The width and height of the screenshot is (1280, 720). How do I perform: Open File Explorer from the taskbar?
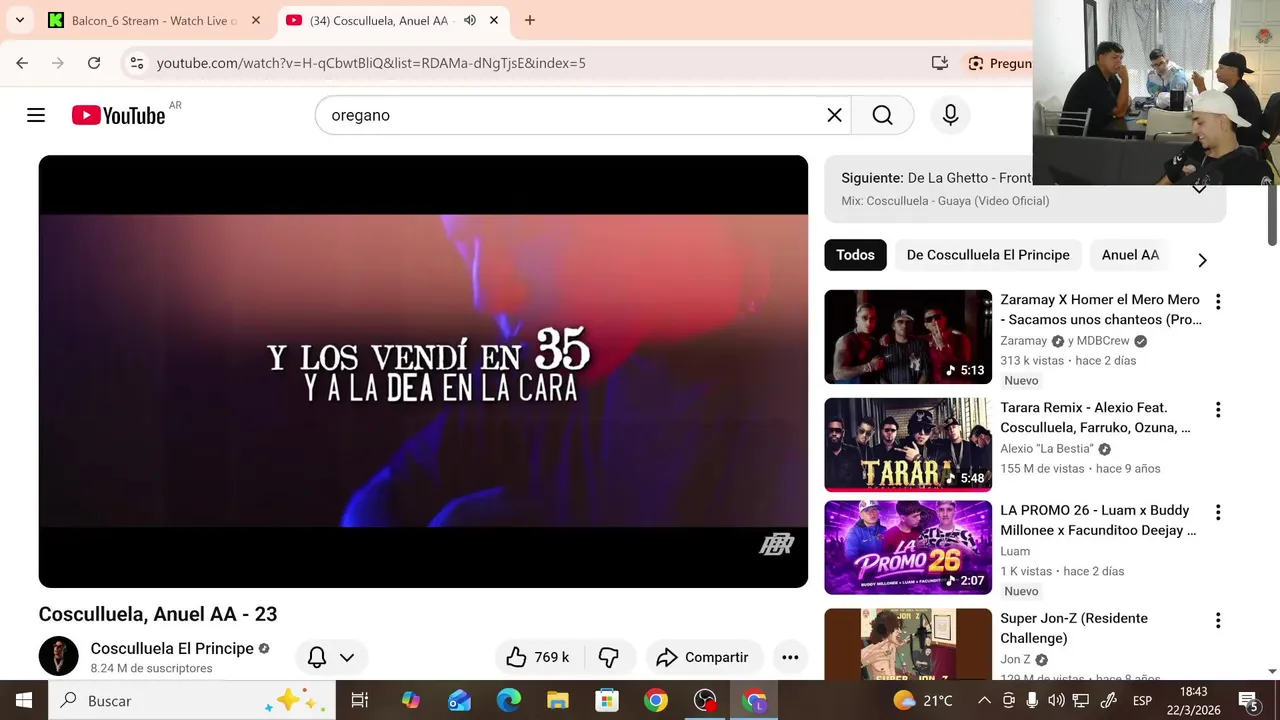558,701
